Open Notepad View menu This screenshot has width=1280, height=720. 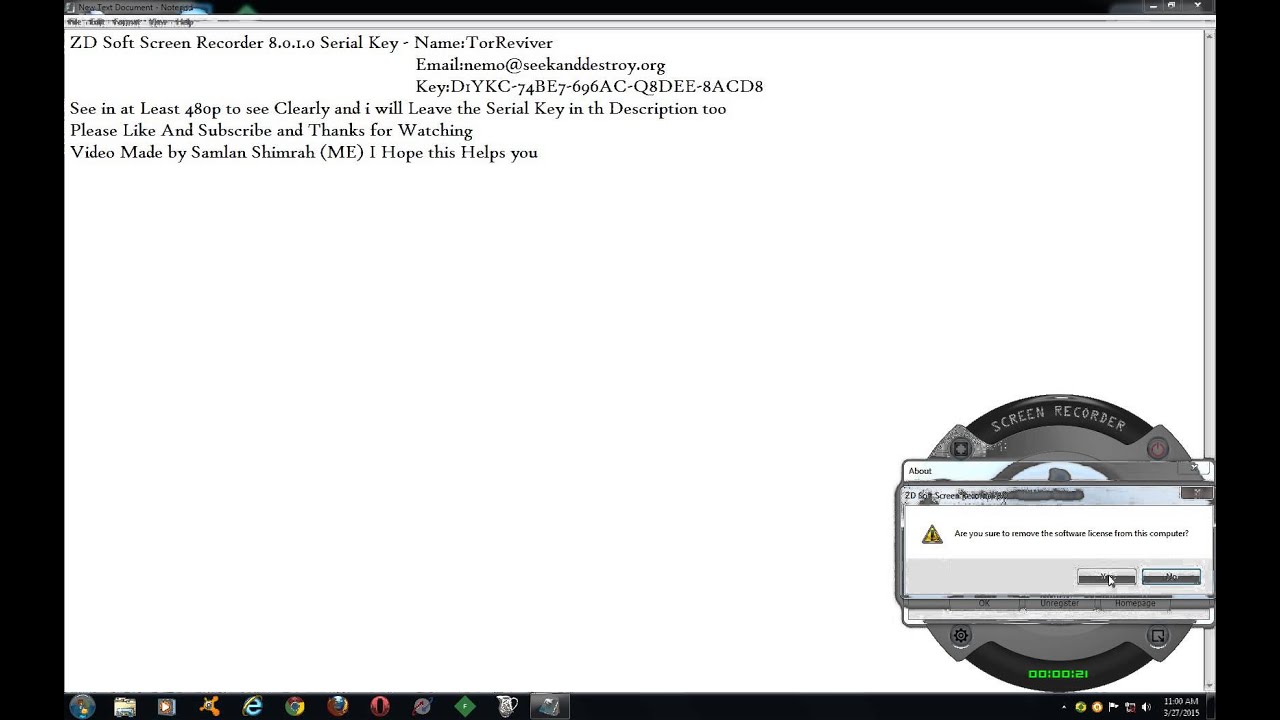tap(158, 22)
